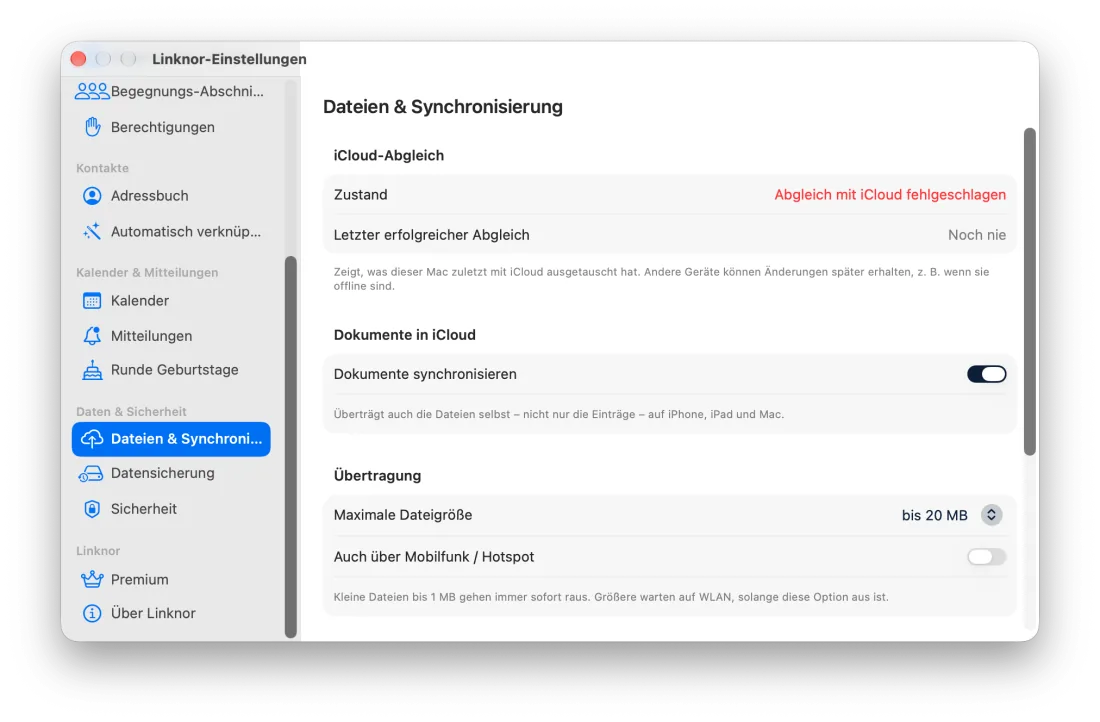Click Letzter erfolgreicher Abgleich label
Screen dimensions: 1100x722
[431, 235]
